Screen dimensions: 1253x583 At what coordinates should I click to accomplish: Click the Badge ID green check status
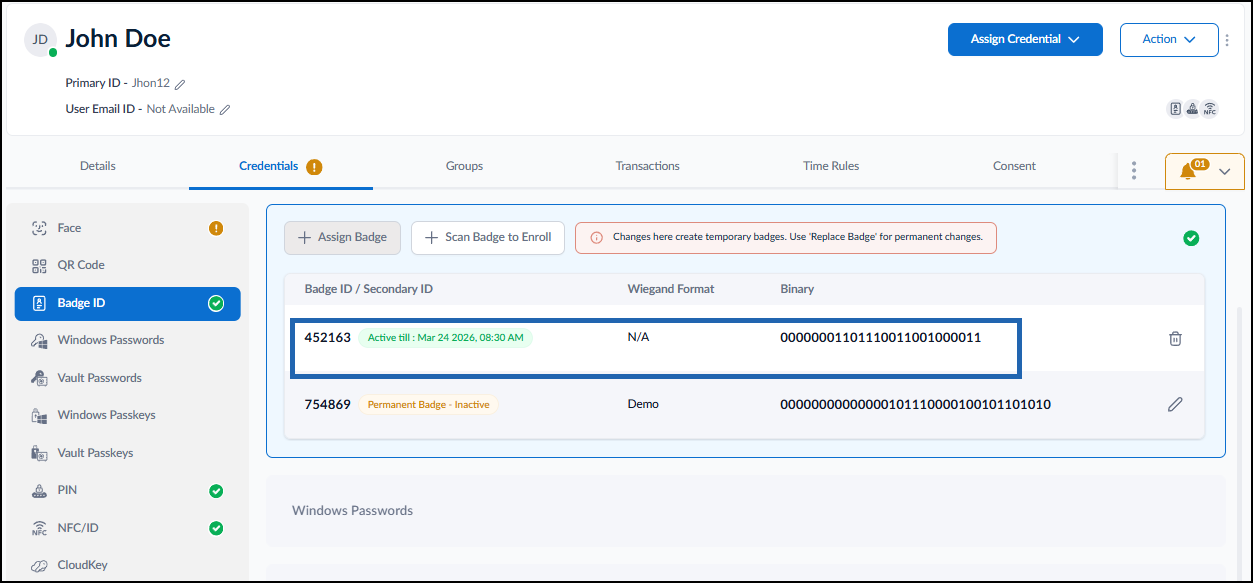(x=216, y=303)
